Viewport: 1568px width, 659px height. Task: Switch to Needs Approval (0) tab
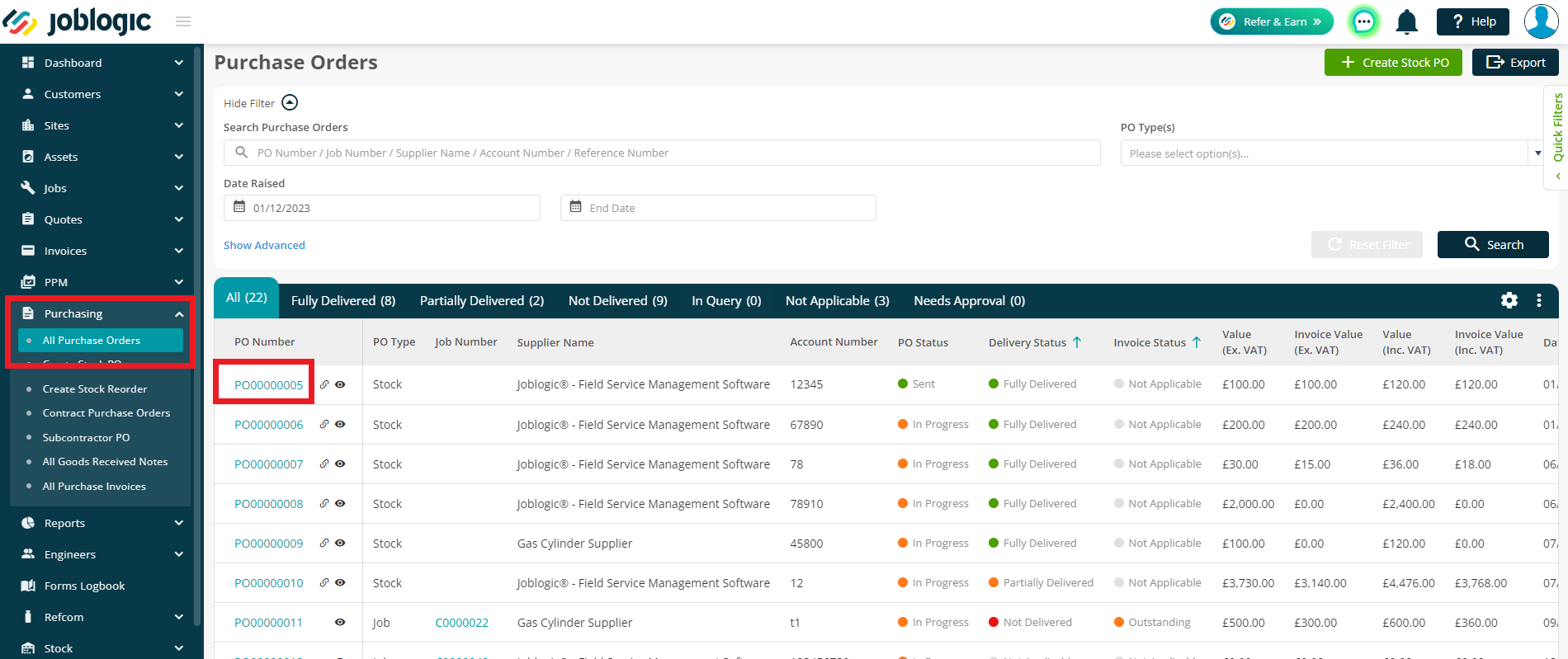(x=969, y=301)
